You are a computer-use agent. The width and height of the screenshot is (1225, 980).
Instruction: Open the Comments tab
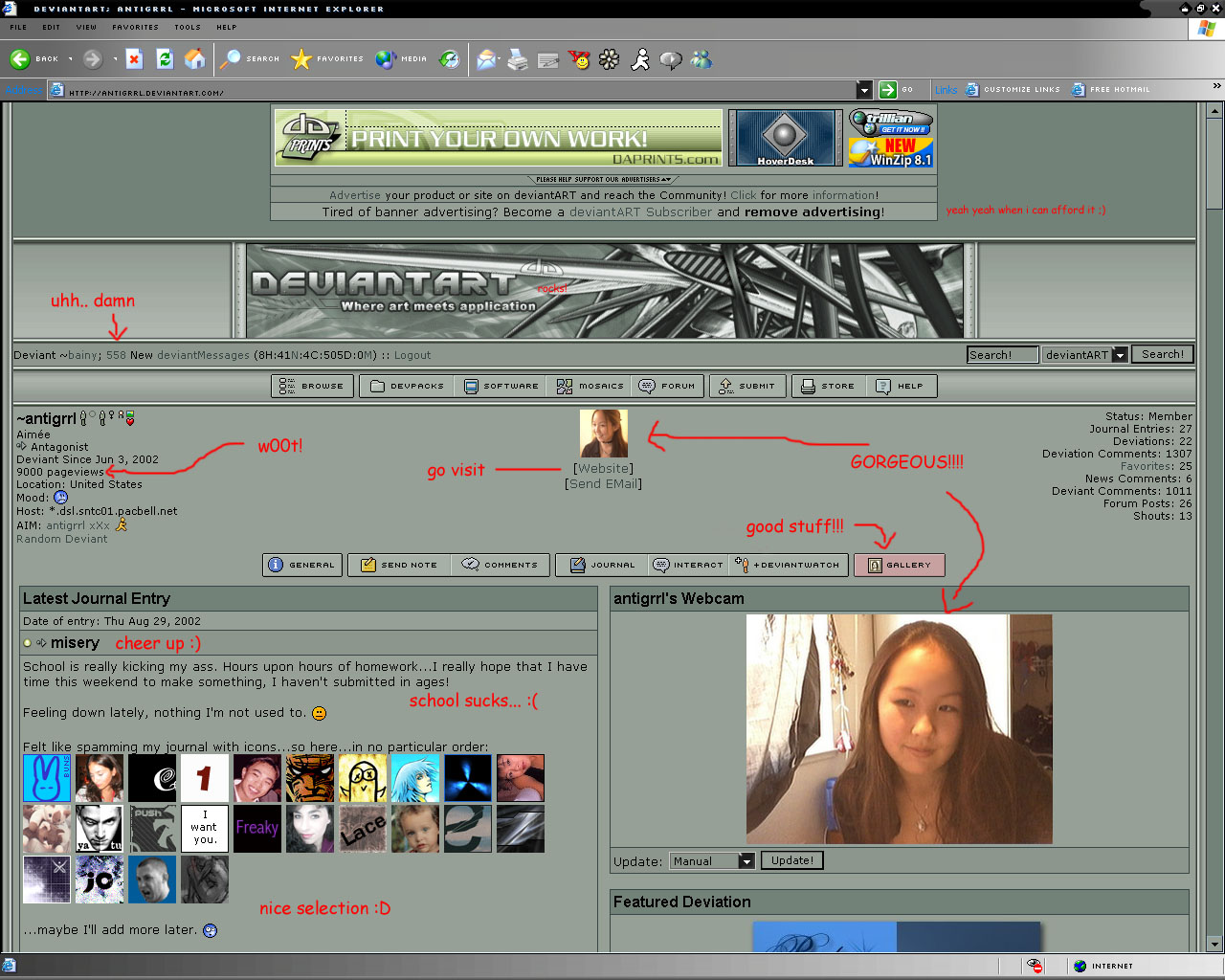click(x=500, y=565)
